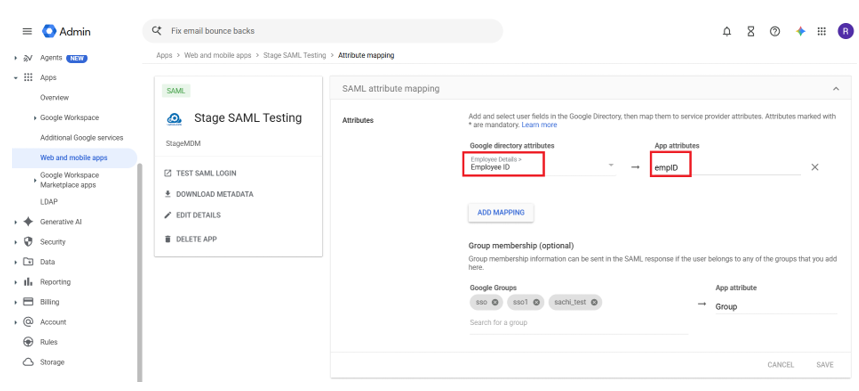Image resolution: width=859 pixels, height=391 pixels.
Task: Expand the Data section arrow
Action: tap(15, 262)
